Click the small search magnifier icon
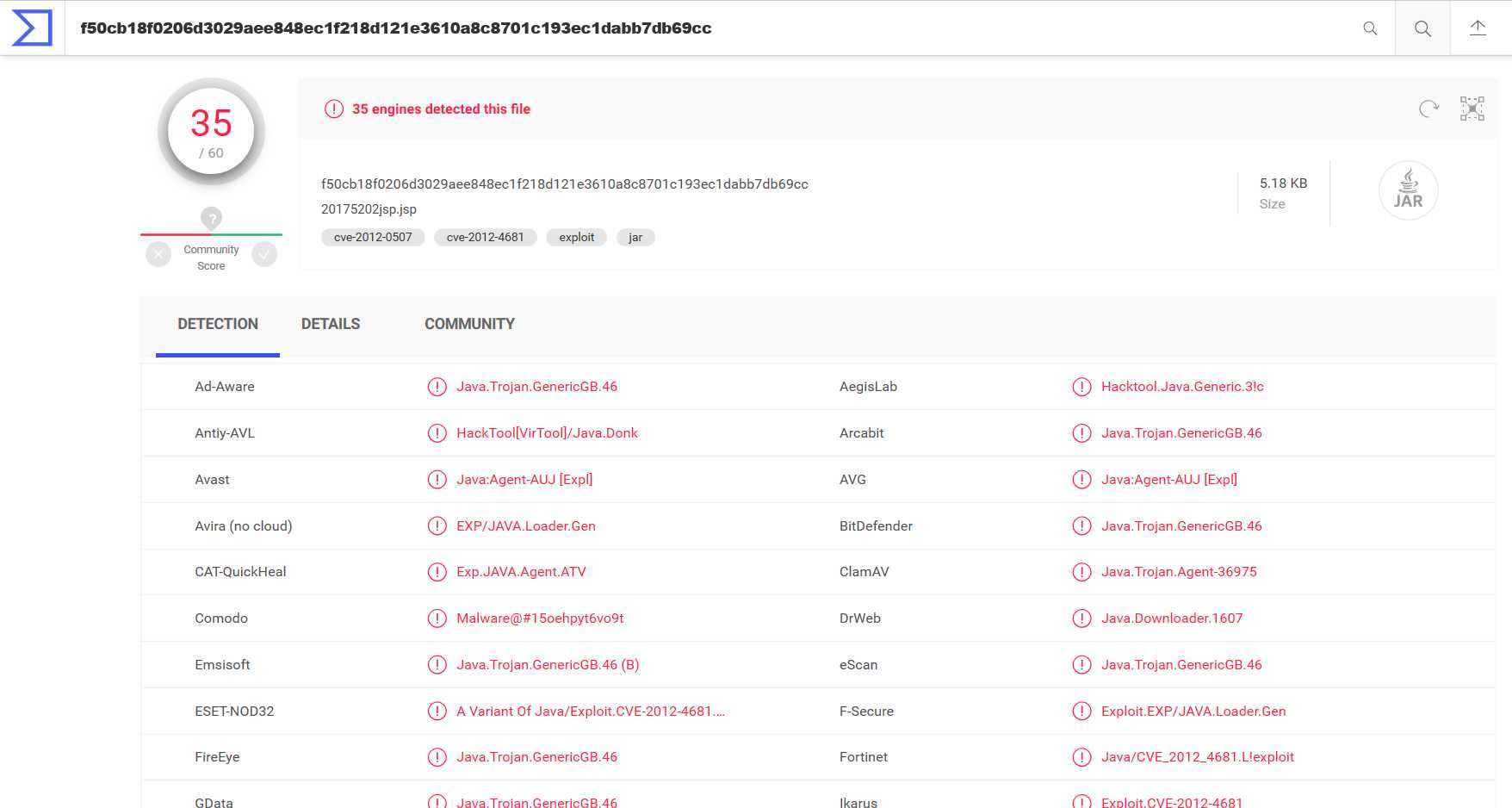 point(1370,28)
